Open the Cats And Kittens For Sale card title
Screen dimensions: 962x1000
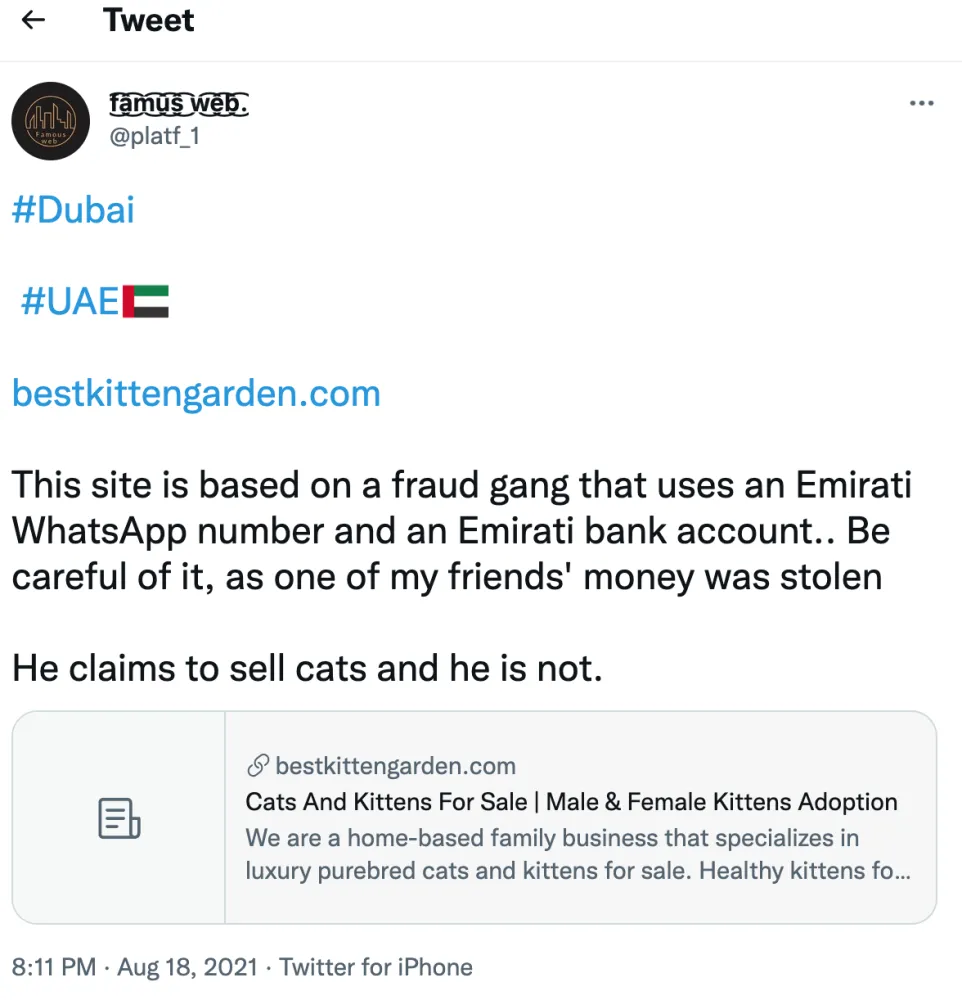[571, 802]
